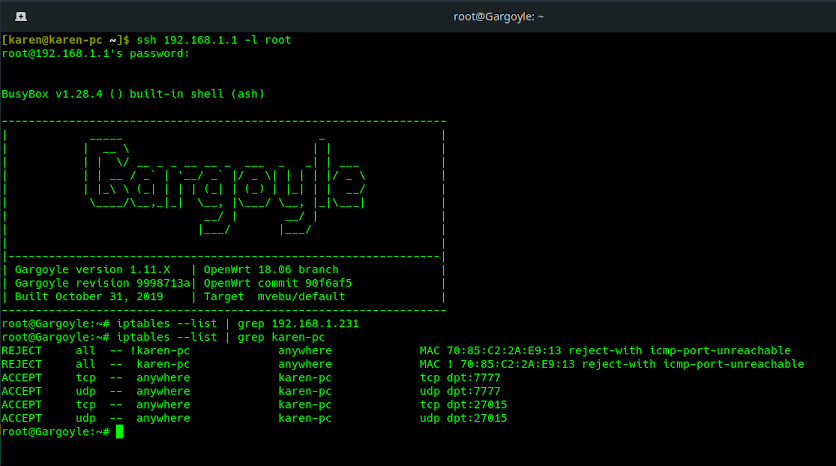Click the 'ssh 192.168.1.1 -l root' command

(214, 40)
